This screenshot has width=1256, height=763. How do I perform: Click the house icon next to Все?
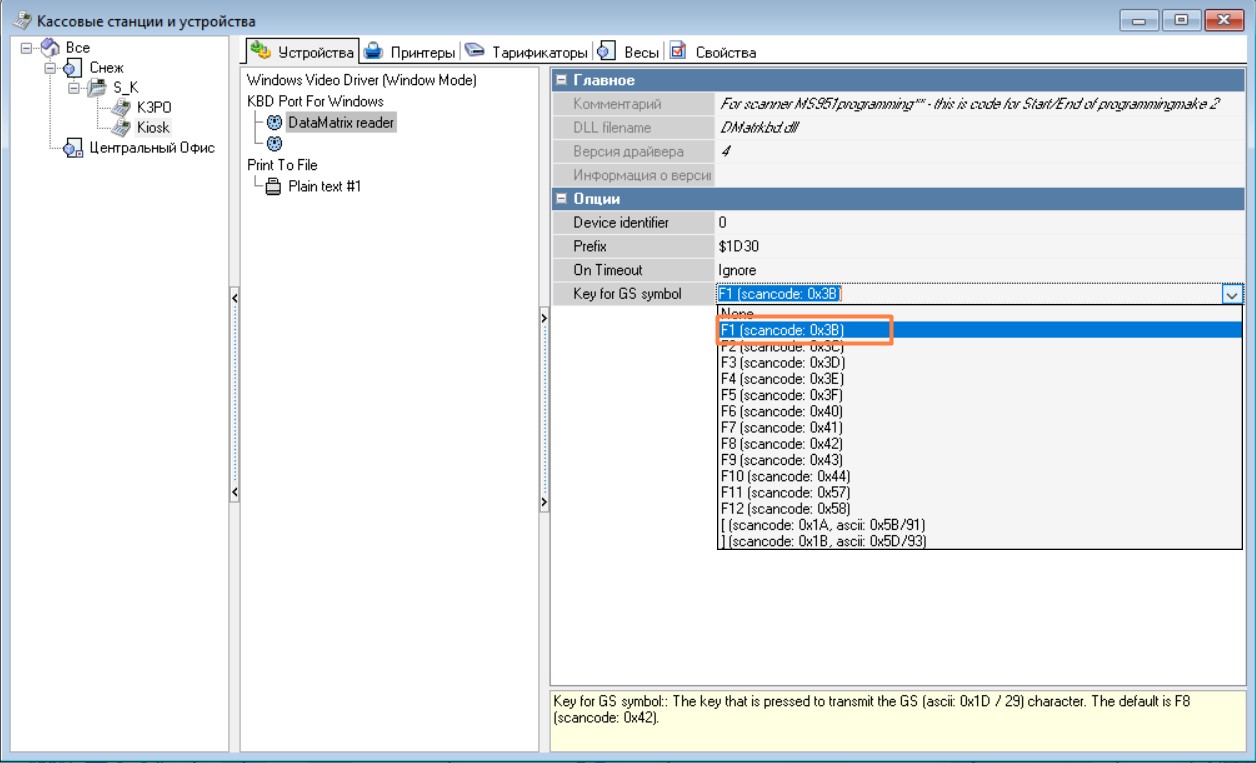pos(49,49)
